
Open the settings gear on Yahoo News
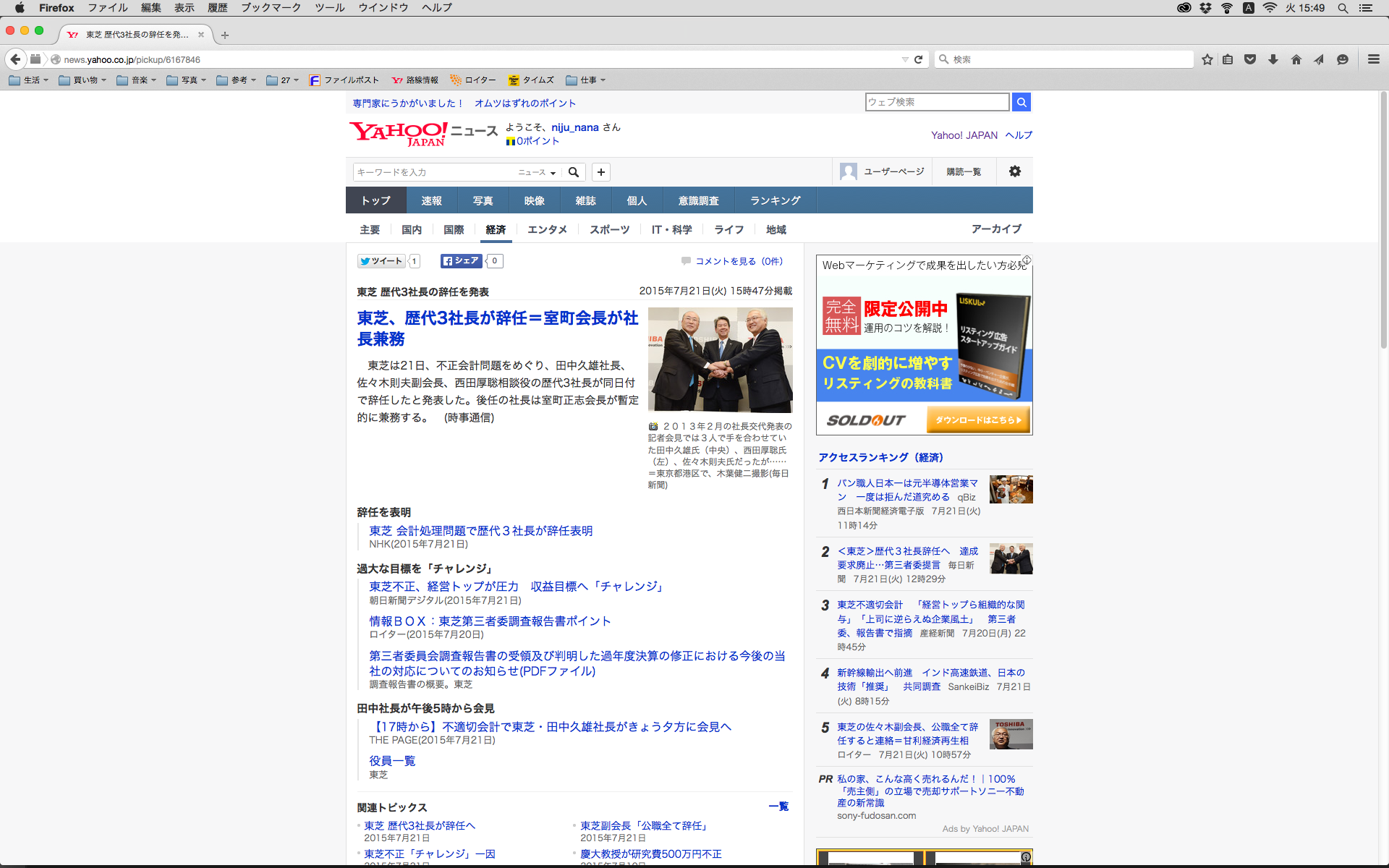click(x=1015, y=171)
